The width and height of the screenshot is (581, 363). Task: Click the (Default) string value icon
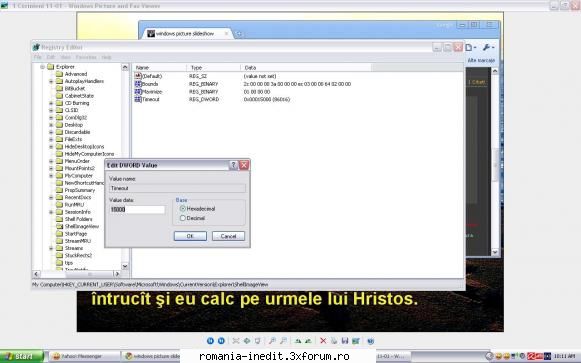pyautogui.click(x=138, y=76)
